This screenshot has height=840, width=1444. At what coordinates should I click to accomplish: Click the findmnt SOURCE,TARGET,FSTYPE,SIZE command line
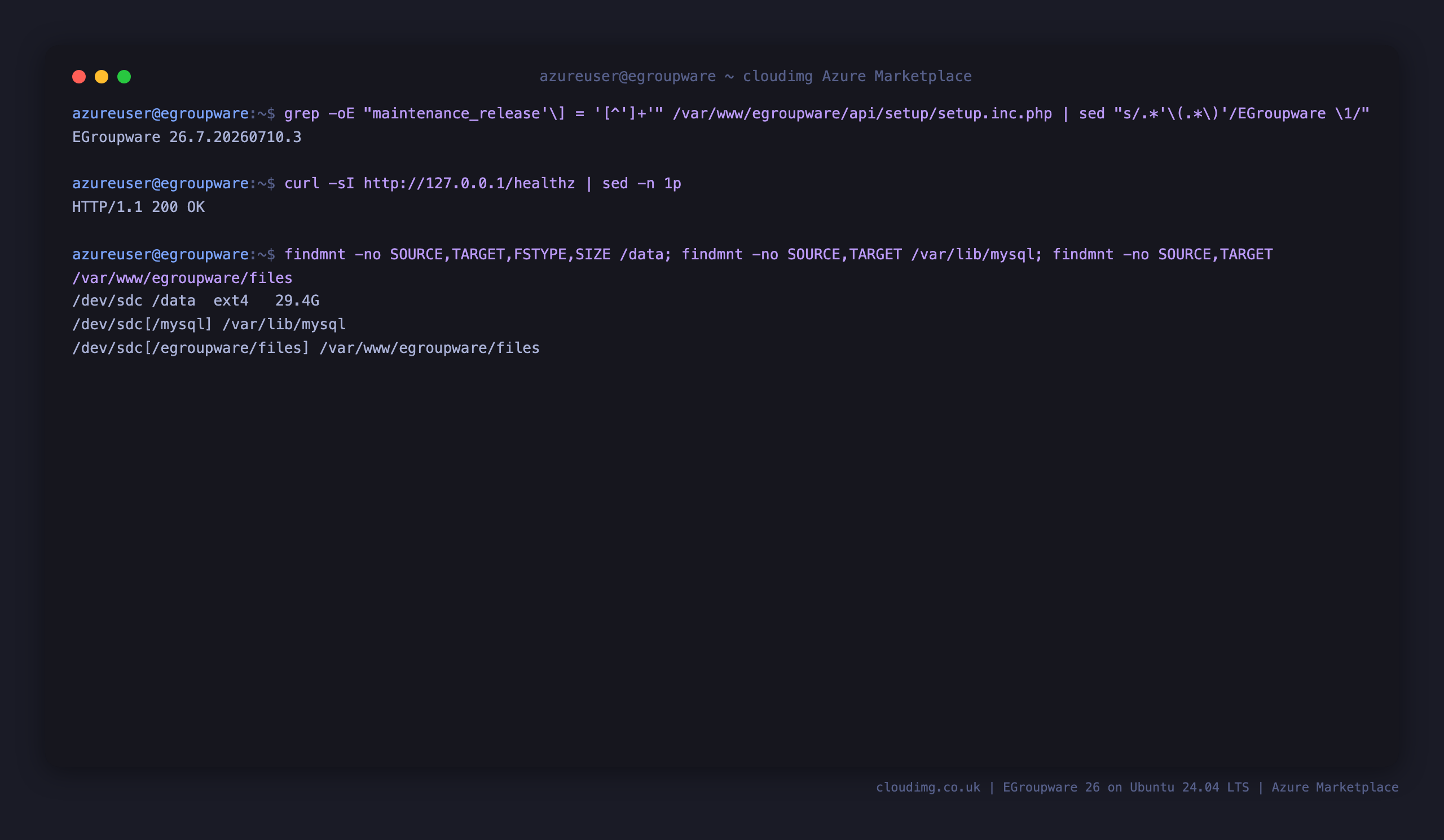778,254
